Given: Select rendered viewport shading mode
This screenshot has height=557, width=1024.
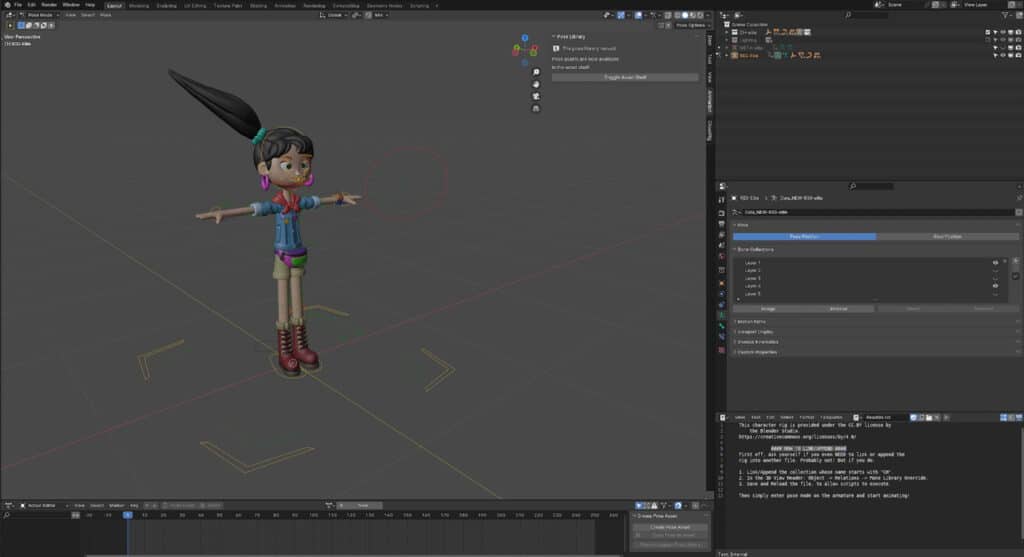Looking at the screenshot, I should [x=700, y=14].
